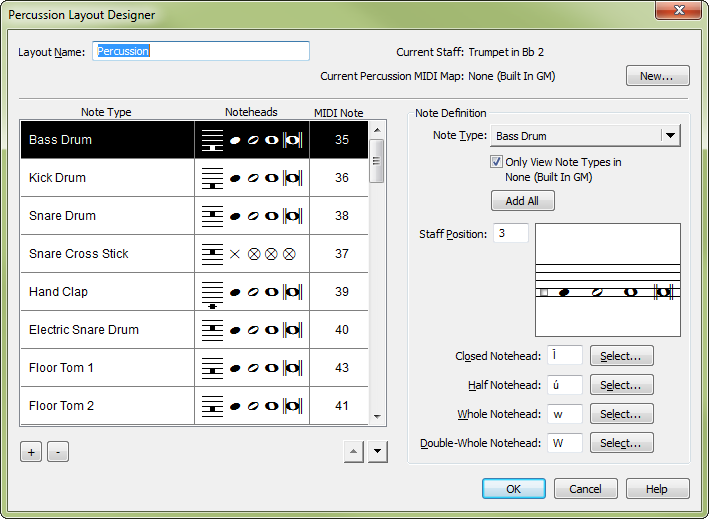Toggle Only View Note Types checkbox
Screen dimensions: 709x519
[x=497, y=162]
